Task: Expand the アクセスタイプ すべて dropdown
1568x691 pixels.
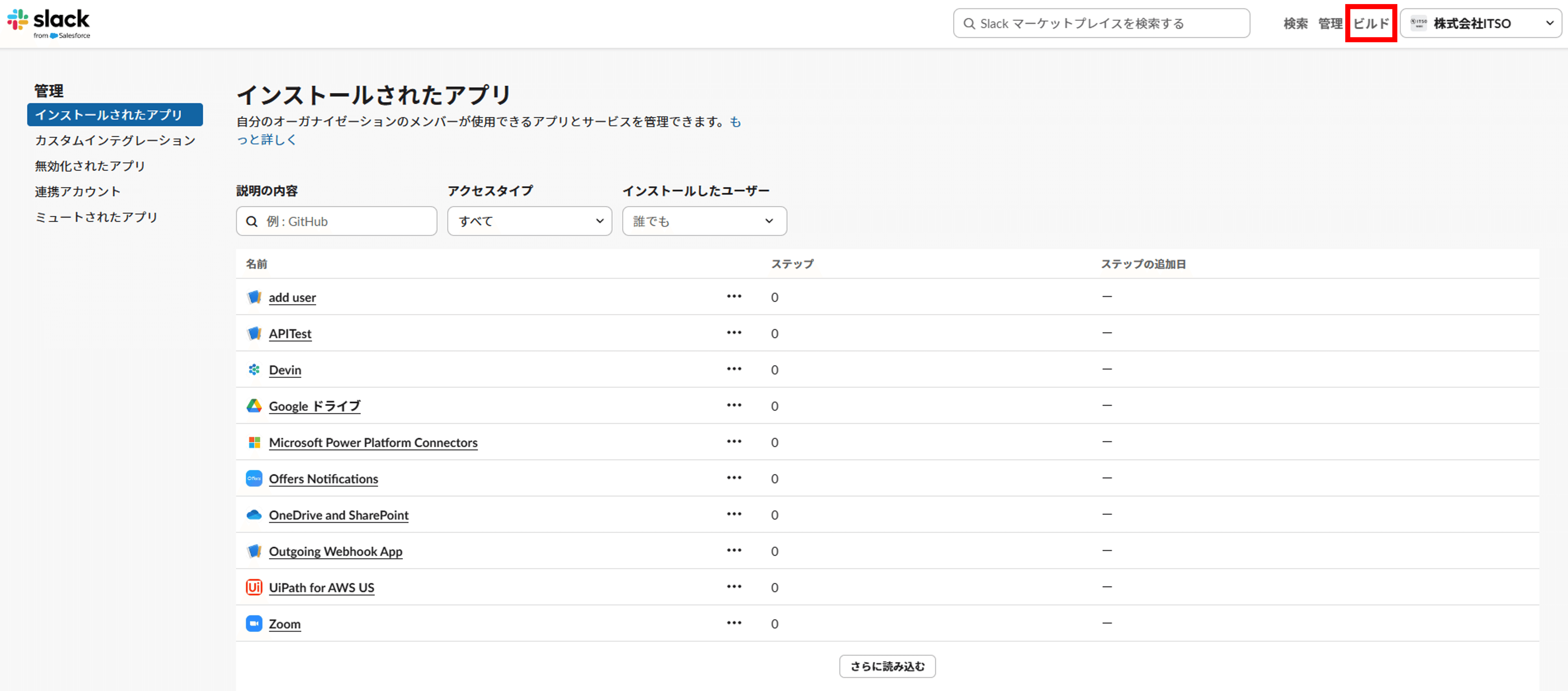Action: (x=529, y=221)
